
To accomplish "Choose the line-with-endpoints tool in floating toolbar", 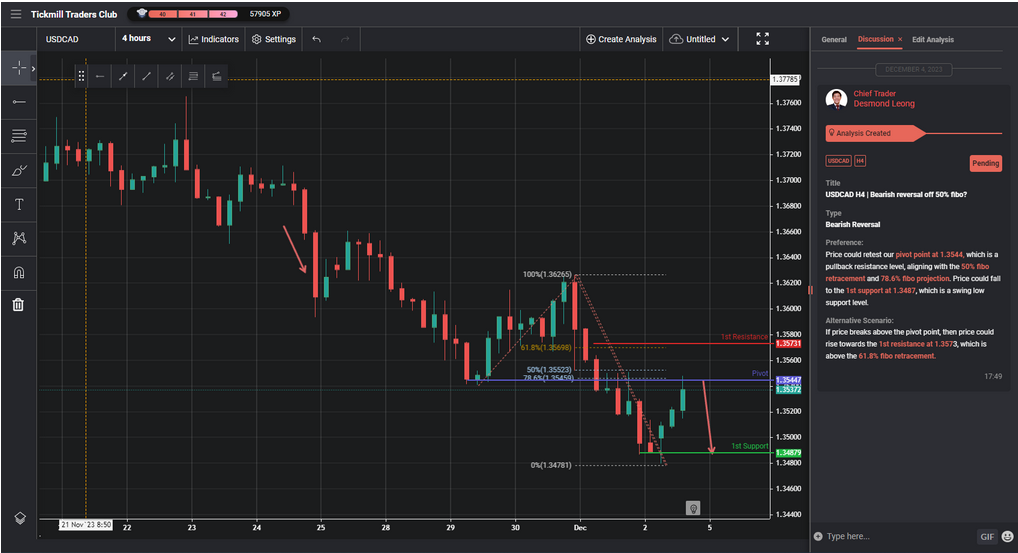I will pyautogui.click(x=123, y=76).
